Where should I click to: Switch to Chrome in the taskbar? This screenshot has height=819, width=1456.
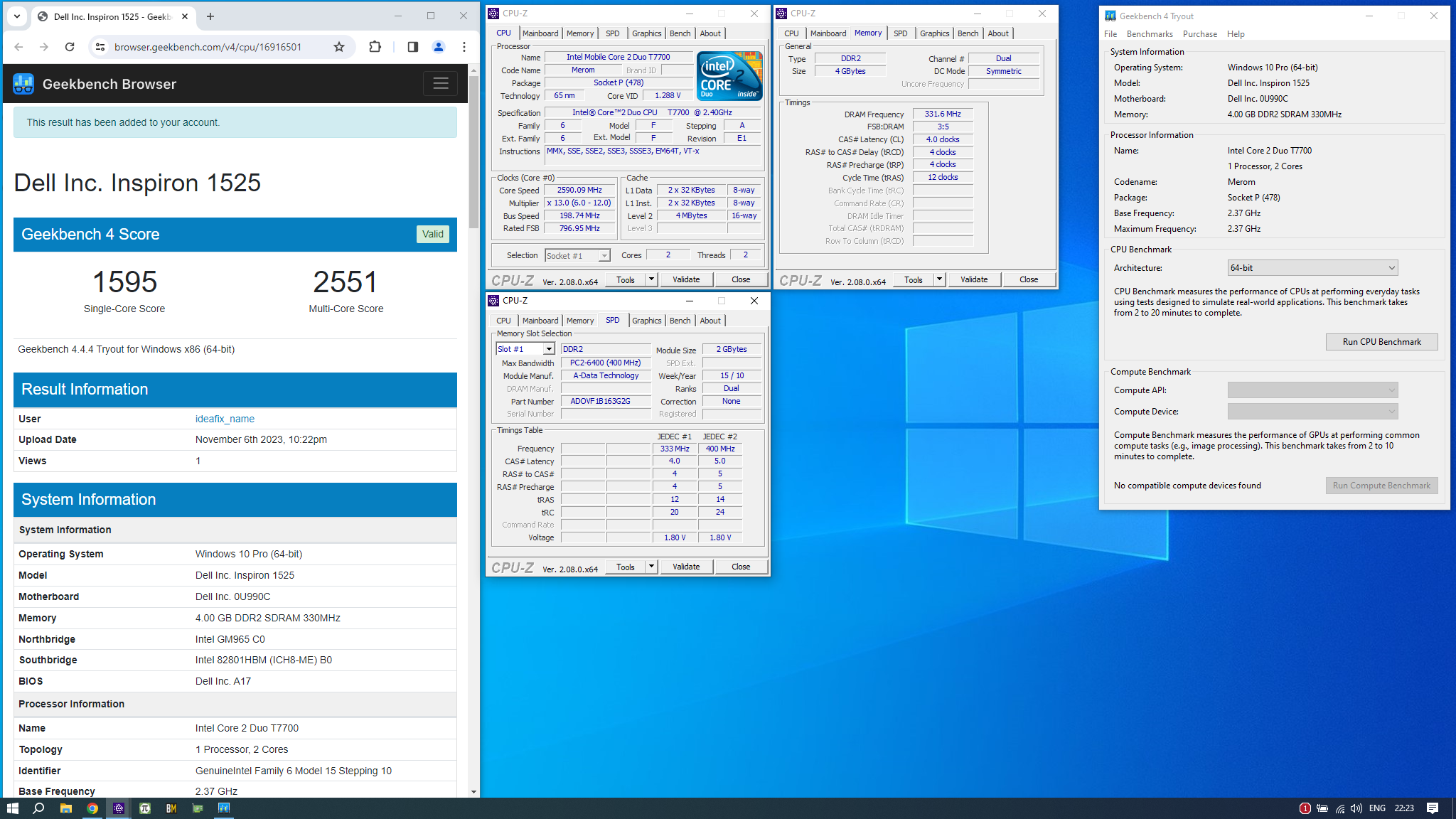(92, 808)
